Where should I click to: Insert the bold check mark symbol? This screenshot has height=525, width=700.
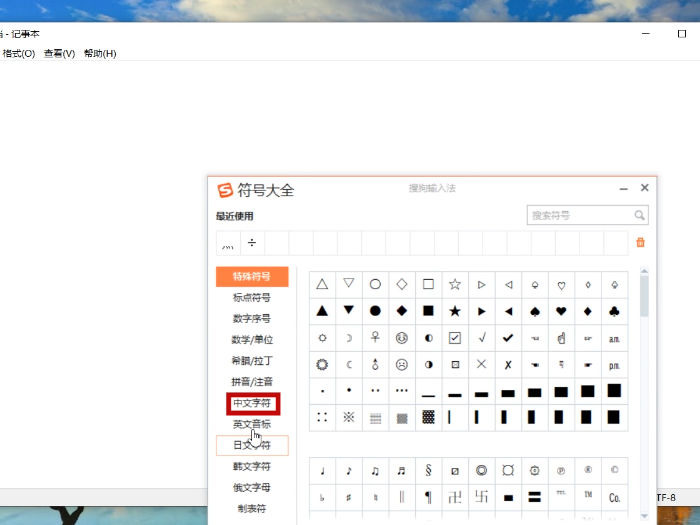click(x=508, y=338)
